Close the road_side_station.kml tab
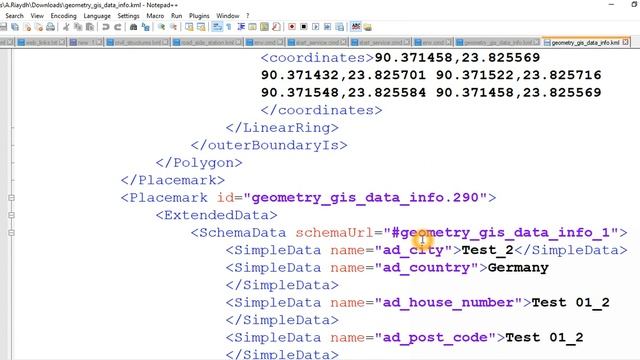Image resolution: width=640 pixels, height=360 pixels. pos(239,42)
